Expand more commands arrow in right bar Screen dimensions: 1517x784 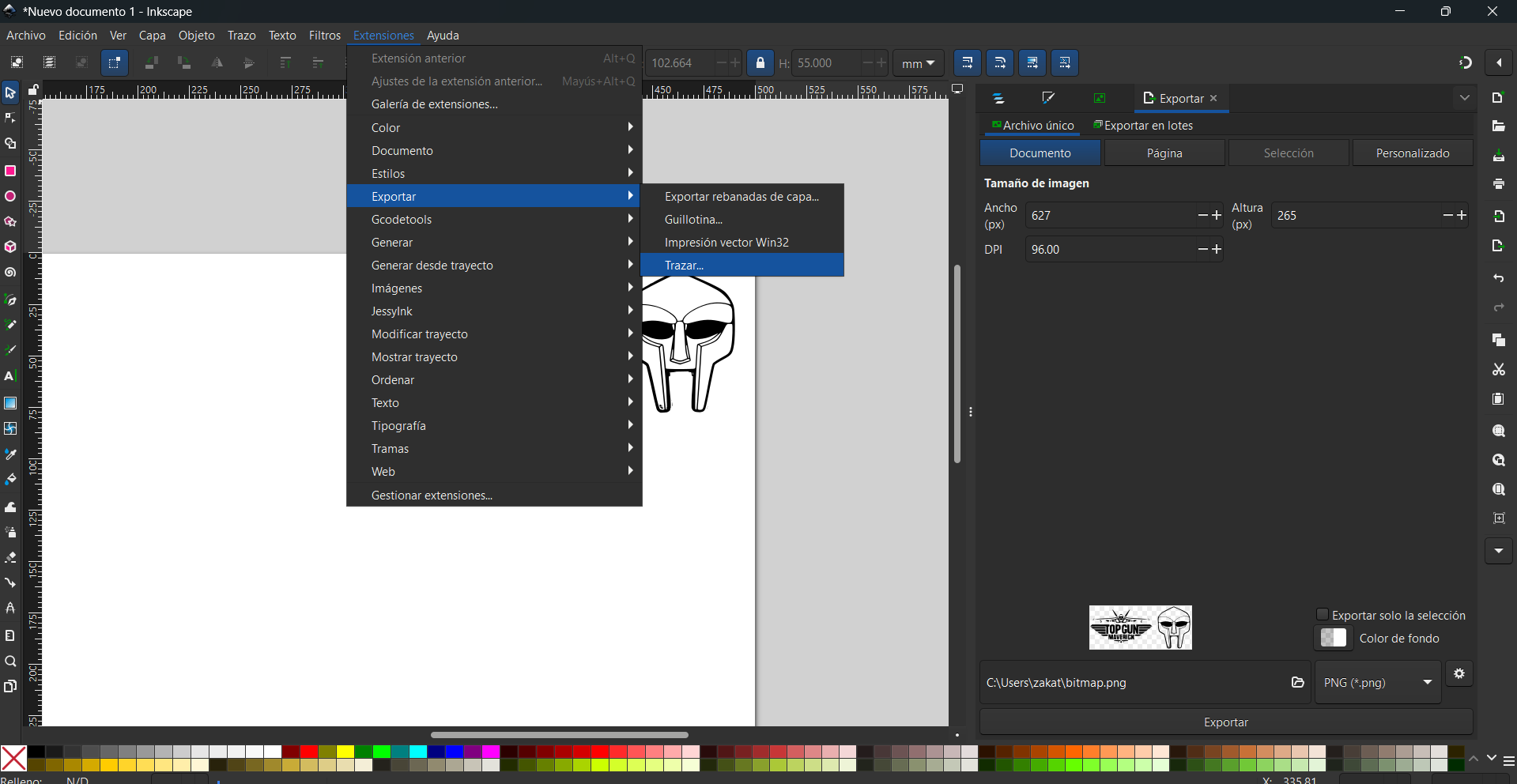(1499, 551)
